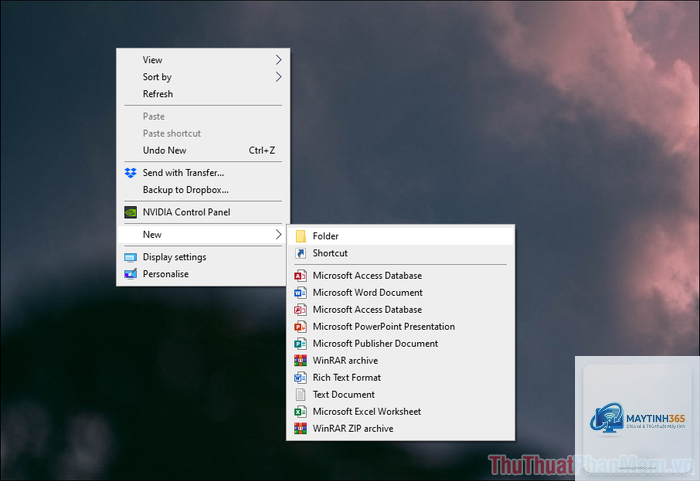Image resolution: width=700 pixels, height=481 pixels.
Task: Click the books icon beside WinRAR archive
Action: coord(300,360)
